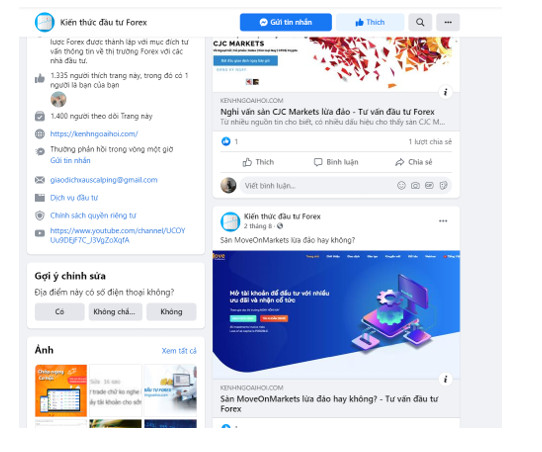542x452 pixels.
Task: Like the CJC Markets post with Thích
Action: point(258,162)
